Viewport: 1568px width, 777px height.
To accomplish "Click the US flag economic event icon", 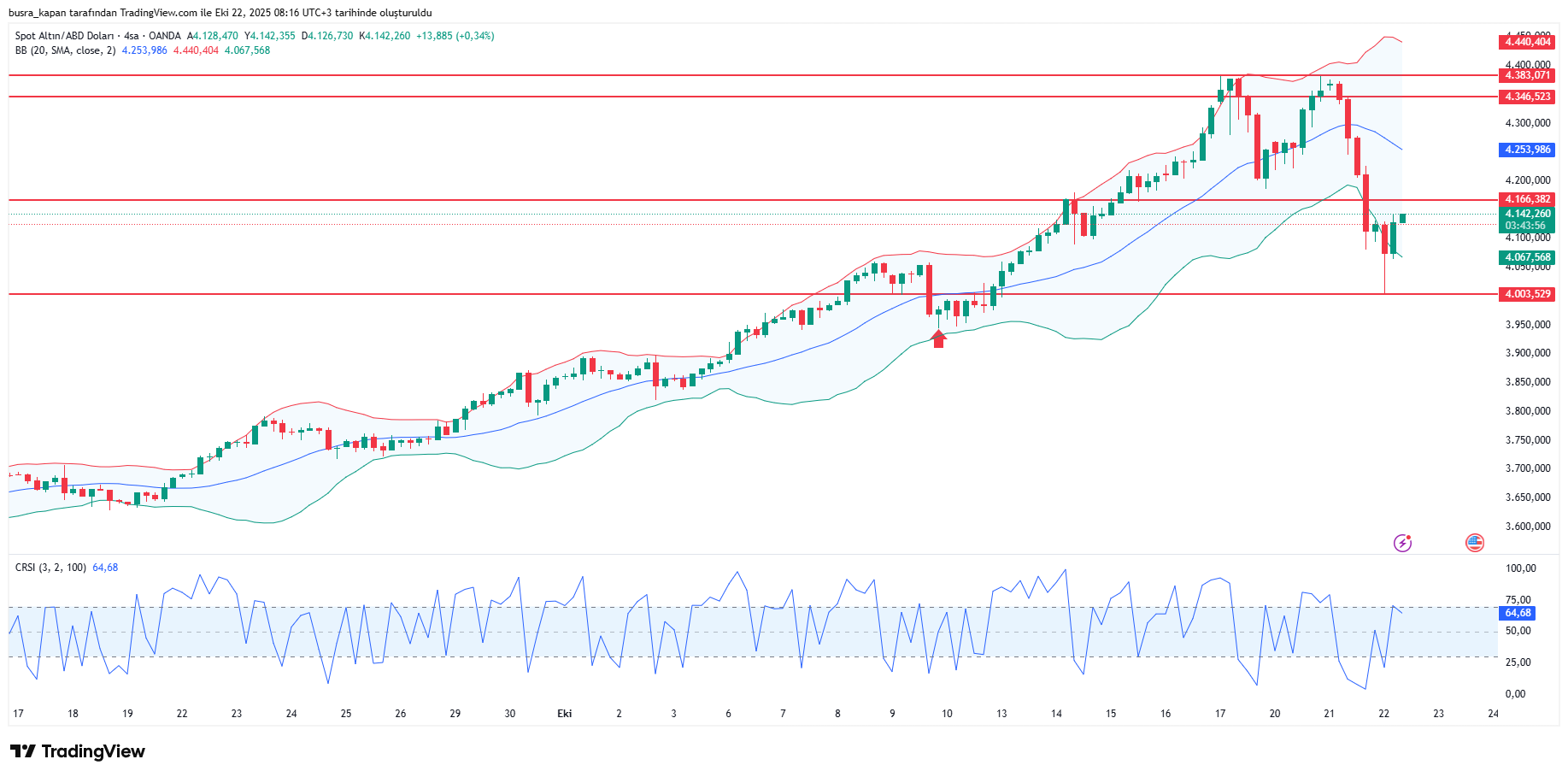I will coord(1474,543).
